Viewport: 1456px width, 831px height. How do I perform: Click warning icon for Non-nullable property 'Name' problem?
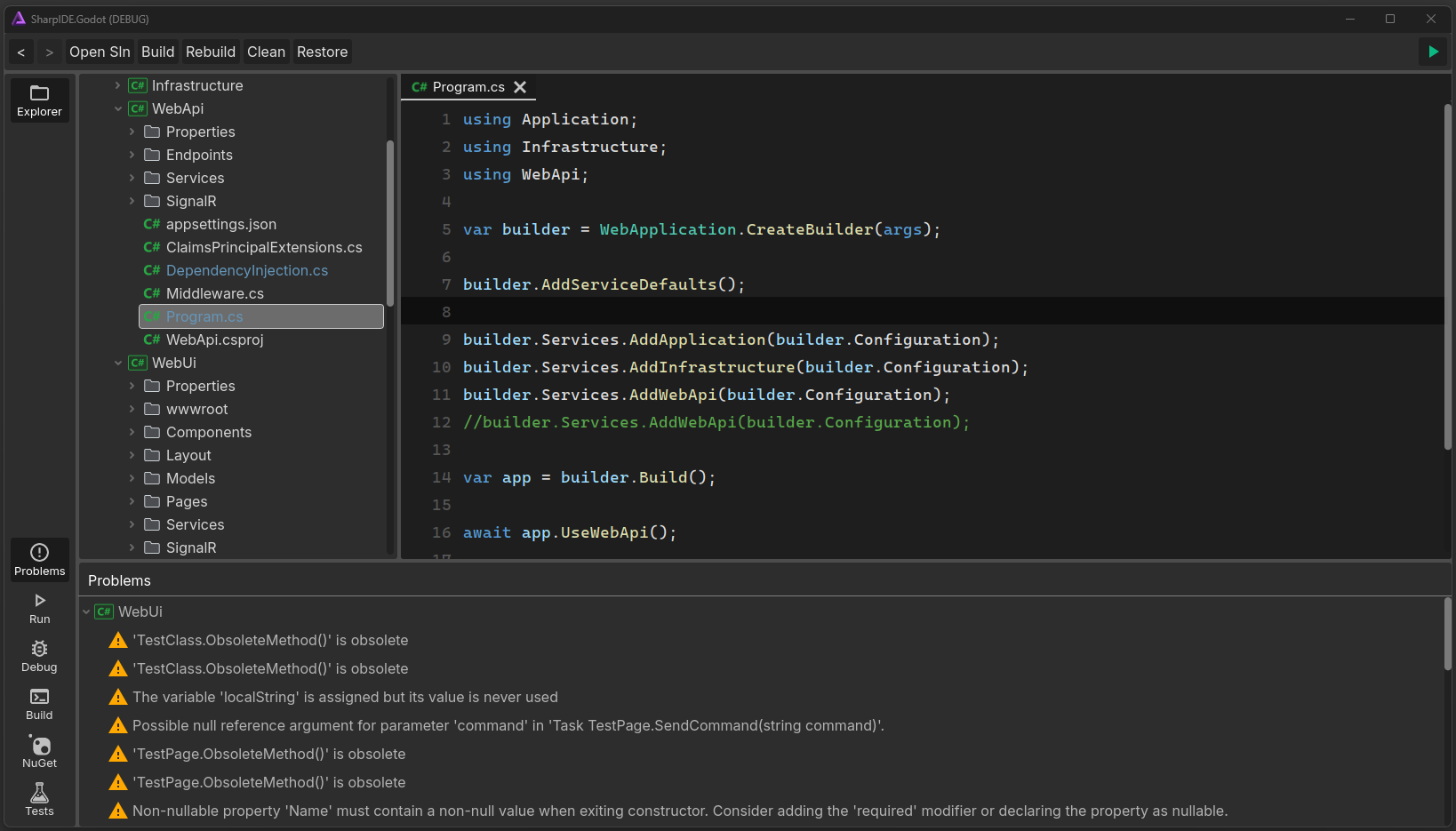[x=118, y=811]
